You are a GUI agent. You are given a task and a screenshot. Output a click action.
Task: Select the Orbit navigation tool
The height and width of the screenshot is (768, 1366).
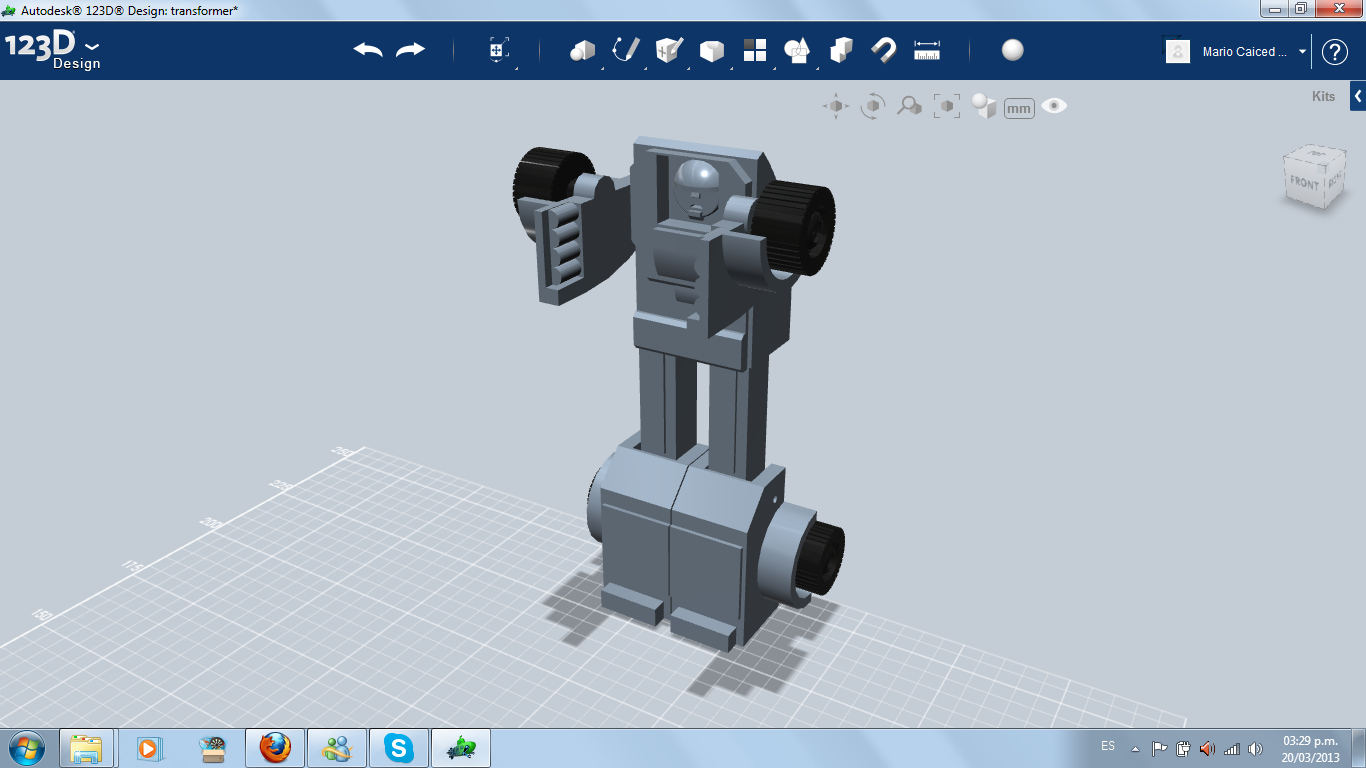pos(873,106)
